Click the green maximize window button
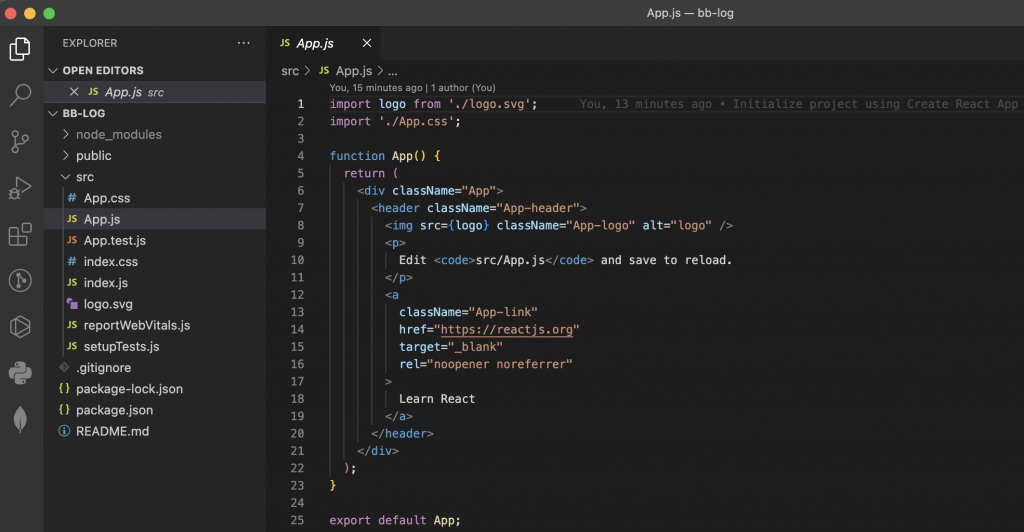 point(49,13)
